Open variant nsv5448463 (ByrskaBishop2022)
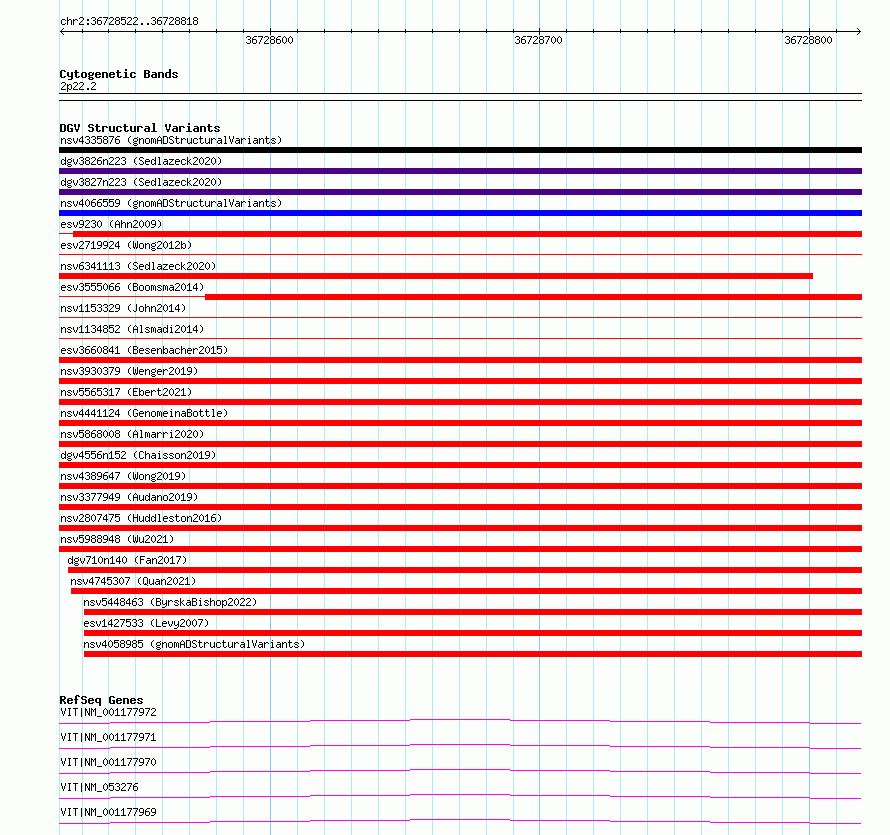 pos(170,602)
